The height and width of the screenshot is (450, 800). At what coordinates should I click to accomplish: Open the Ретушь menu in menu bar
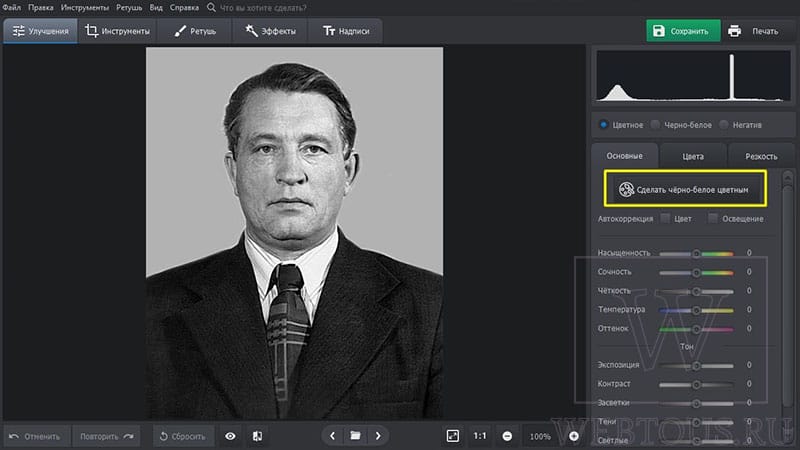[129, 8]
